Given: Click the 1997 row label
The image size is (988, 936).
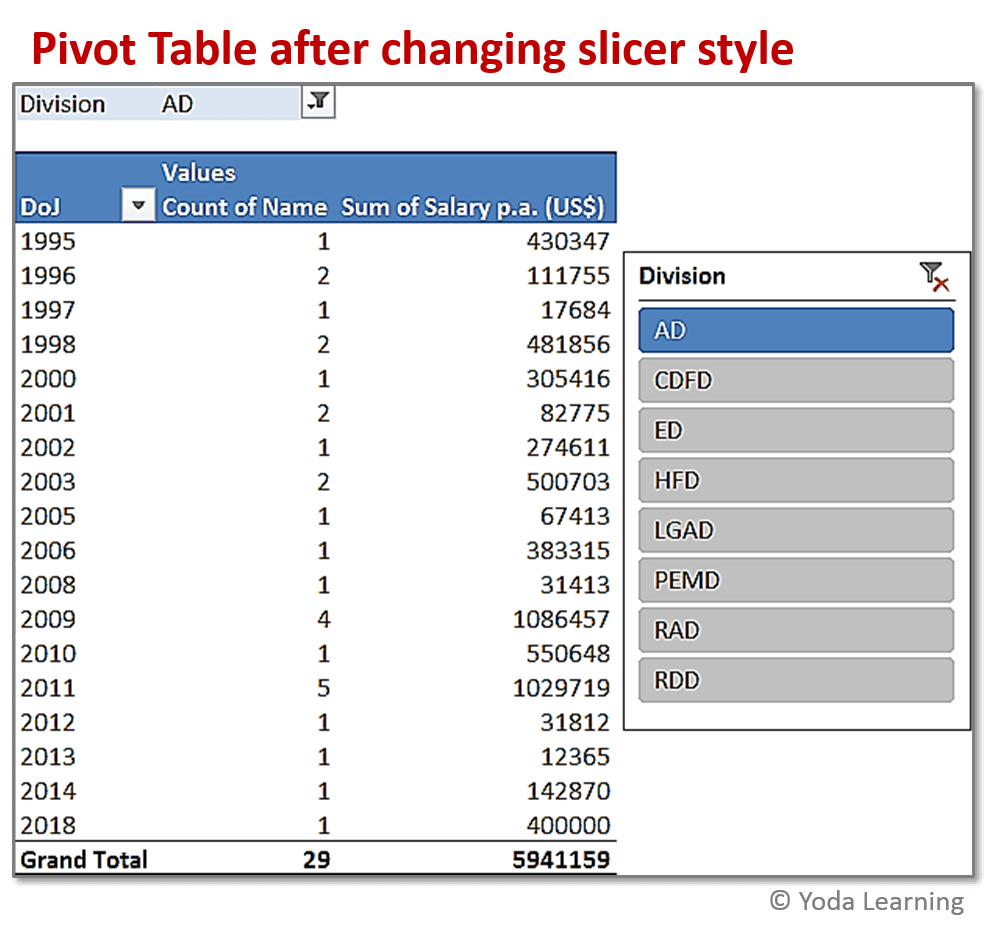Looking at the screenshot, I should 48,310.
